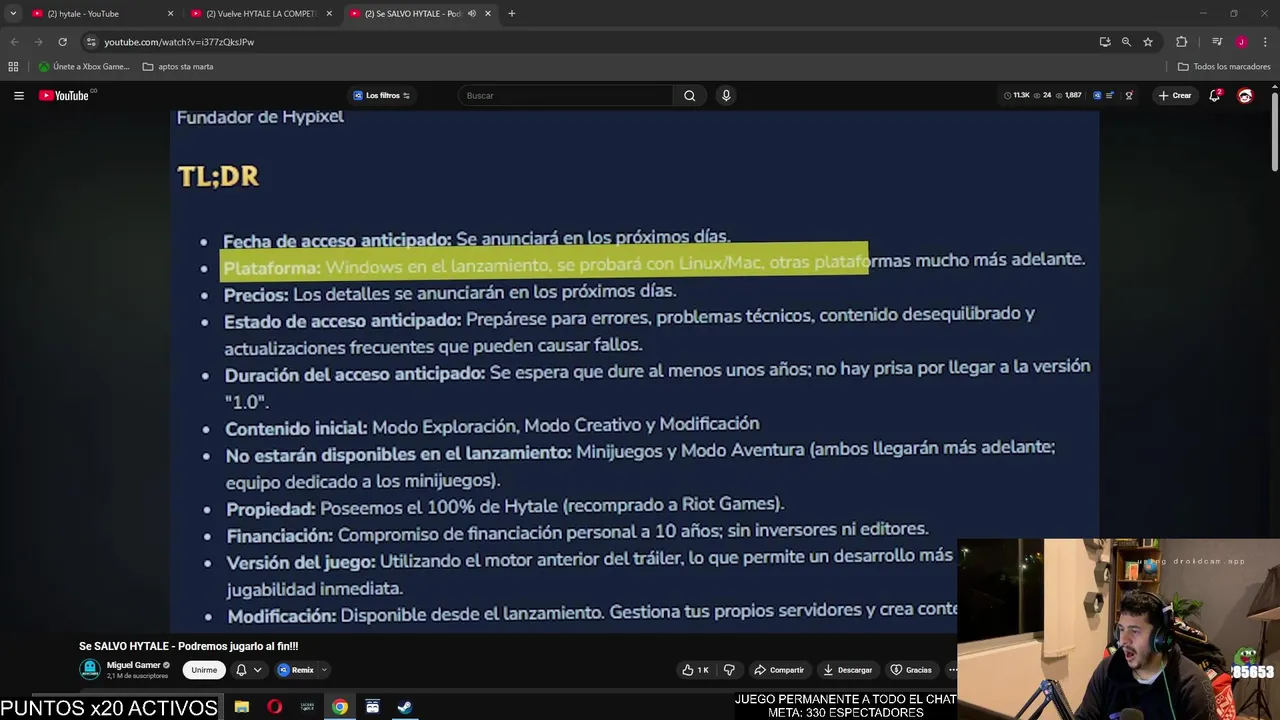Focus the Buscar search field
1280x720 pixels.
565,95
